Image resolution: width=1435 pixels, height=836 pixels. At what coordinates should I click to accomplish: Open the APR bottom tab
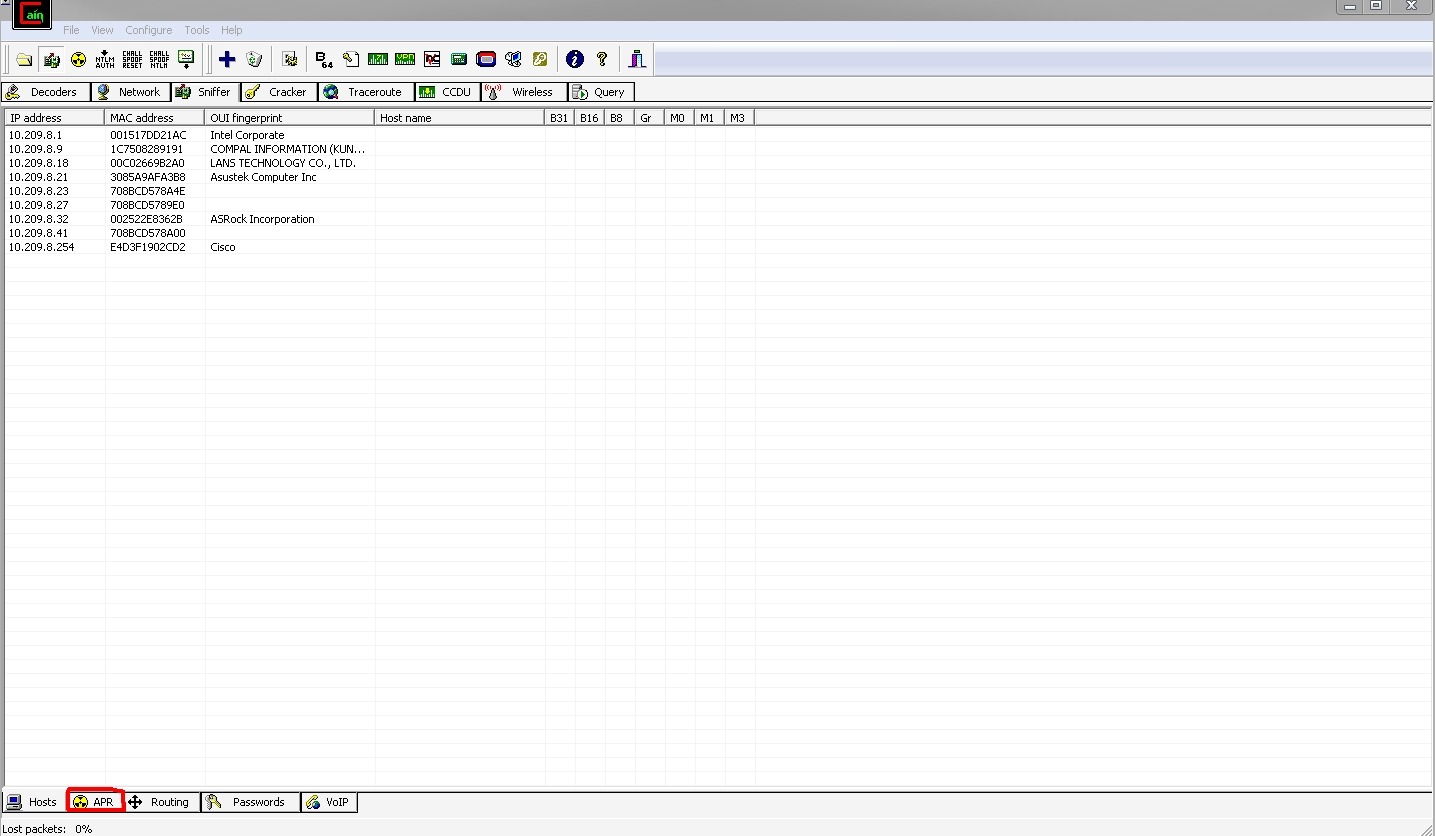(95, 802)
